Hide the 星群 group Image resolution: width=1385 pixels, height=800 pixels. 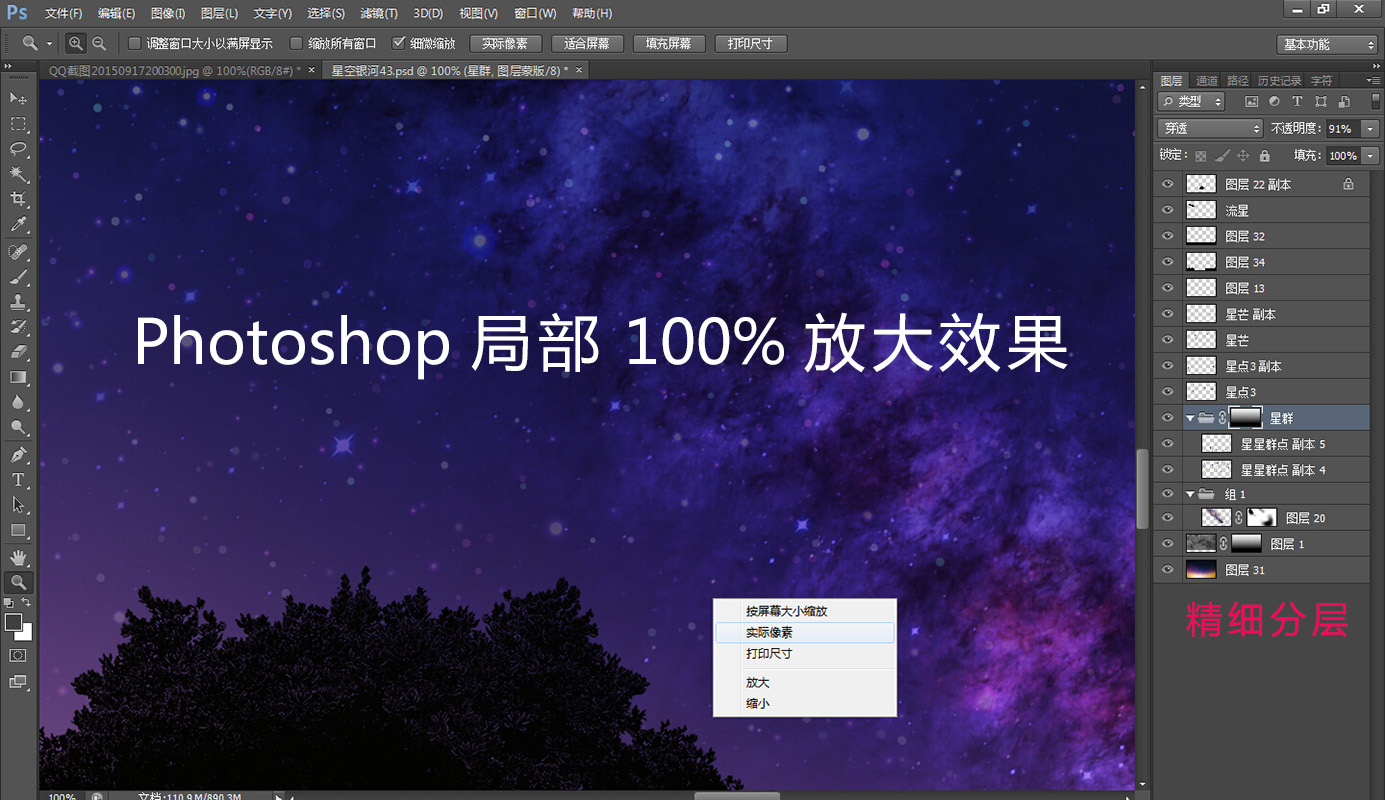[1166, 418]
